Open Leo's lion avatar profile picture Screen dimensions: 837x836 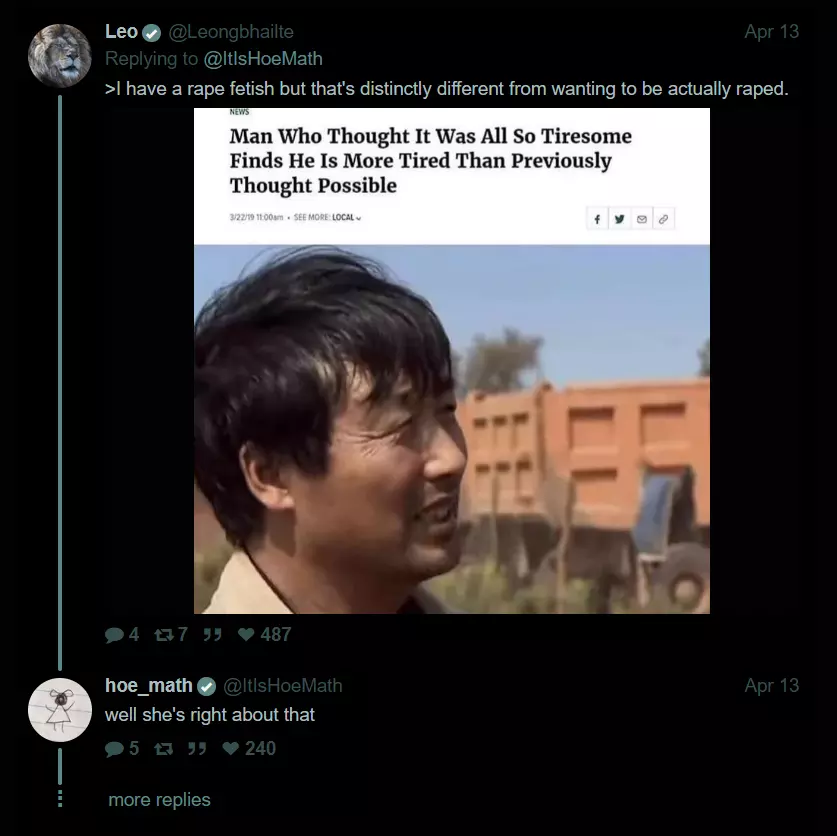(59, 56)
